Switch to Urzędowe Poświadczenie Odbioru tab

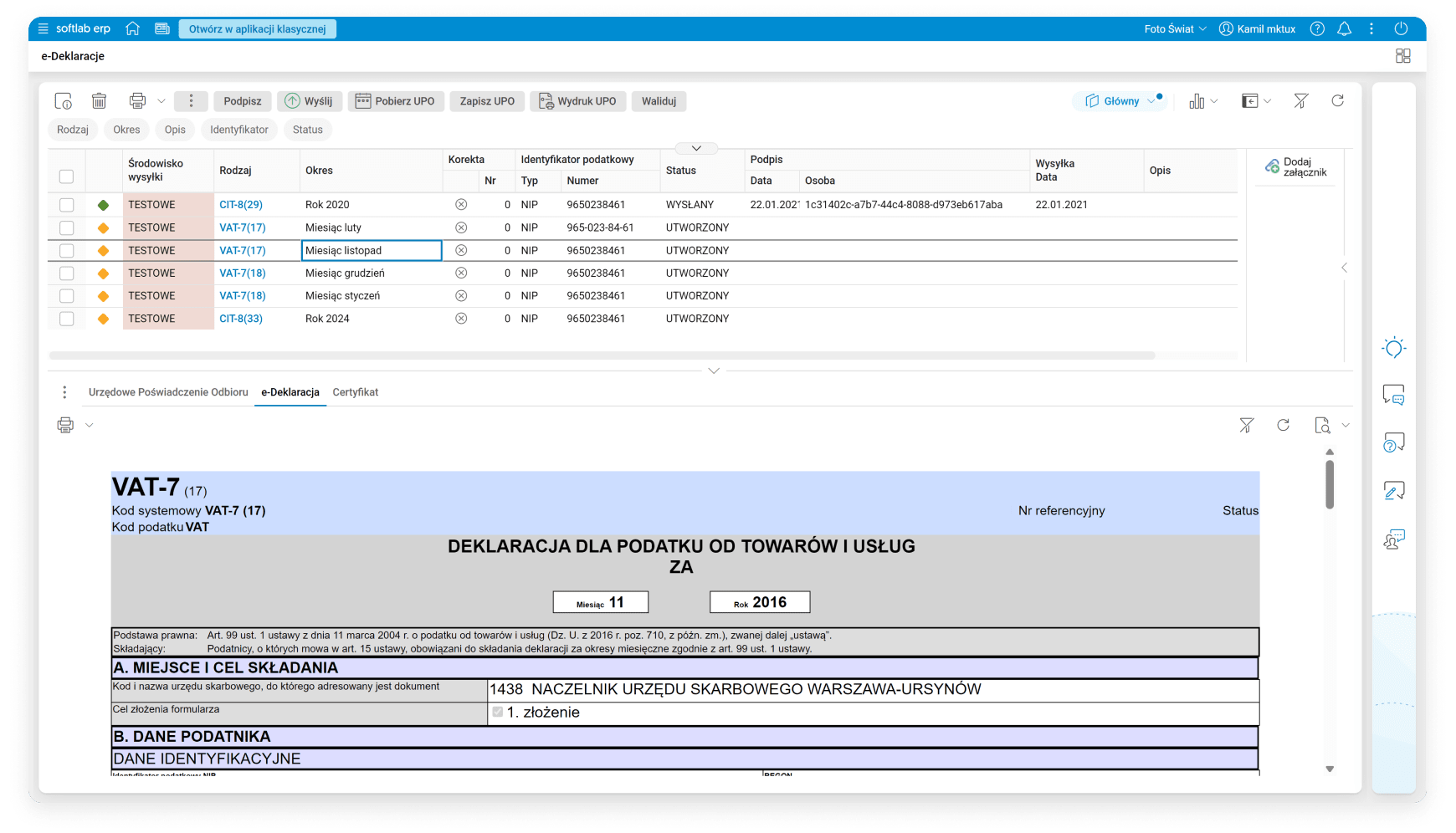(168, 392)
